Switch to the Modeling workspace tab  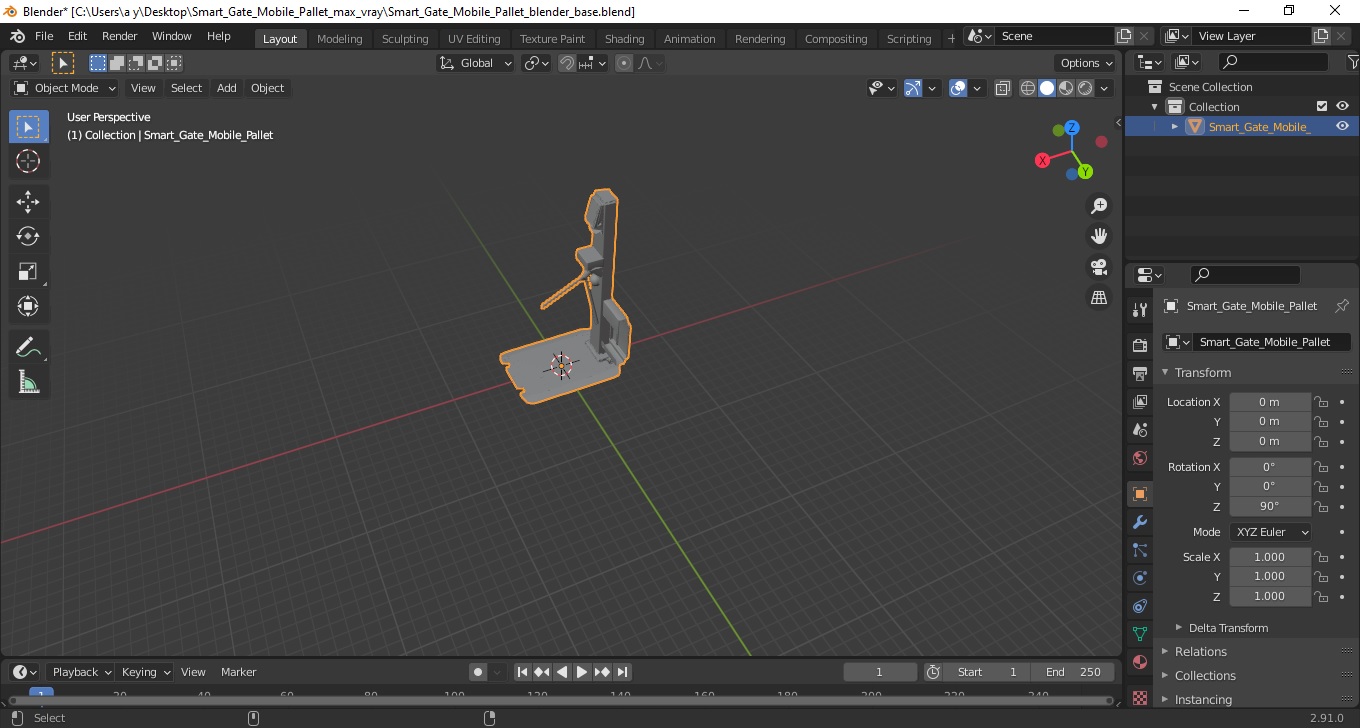tap(340, 39)
